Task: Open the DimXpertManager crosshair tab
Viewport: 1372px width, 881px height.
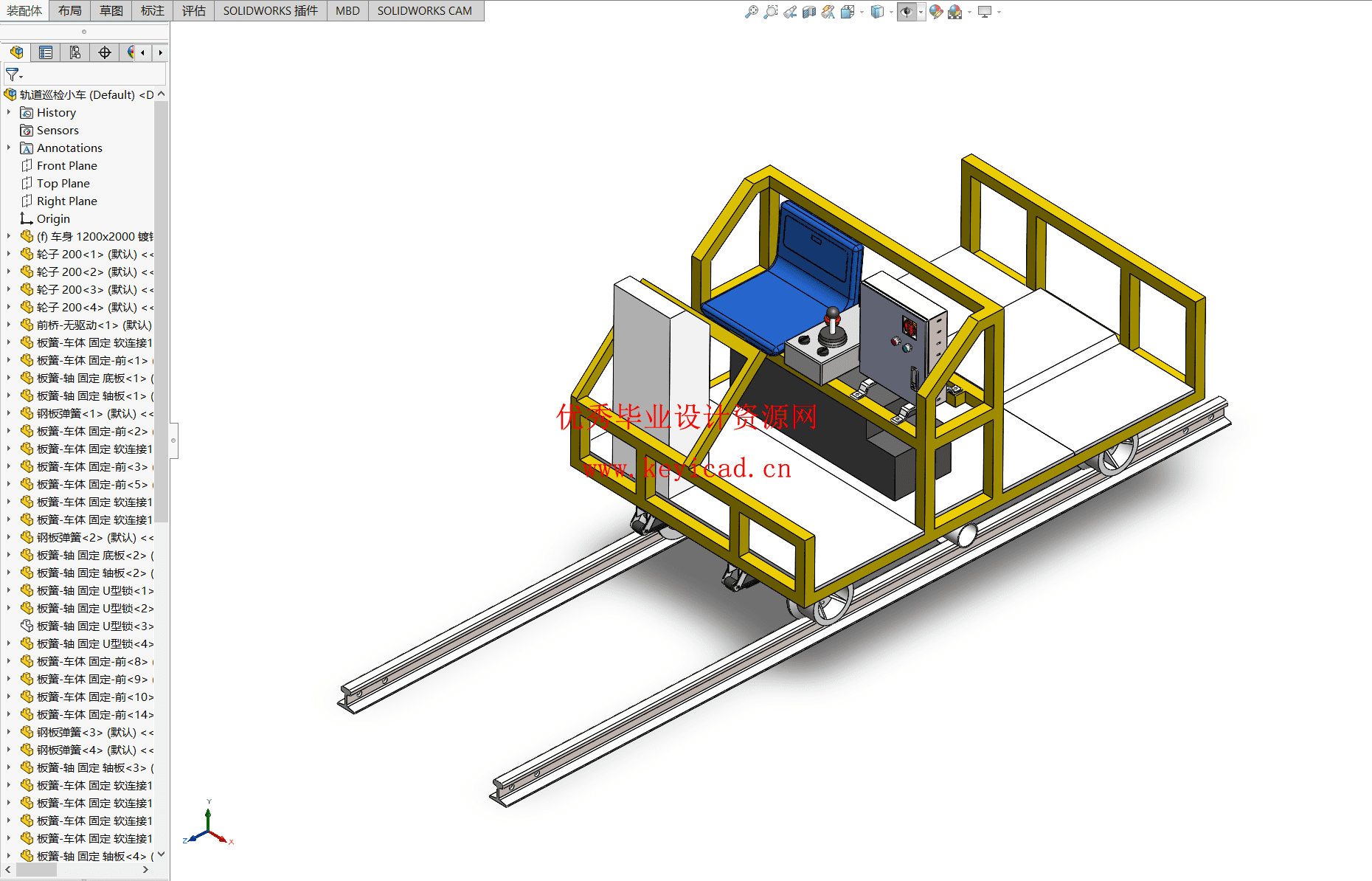Action: [105, 52]
